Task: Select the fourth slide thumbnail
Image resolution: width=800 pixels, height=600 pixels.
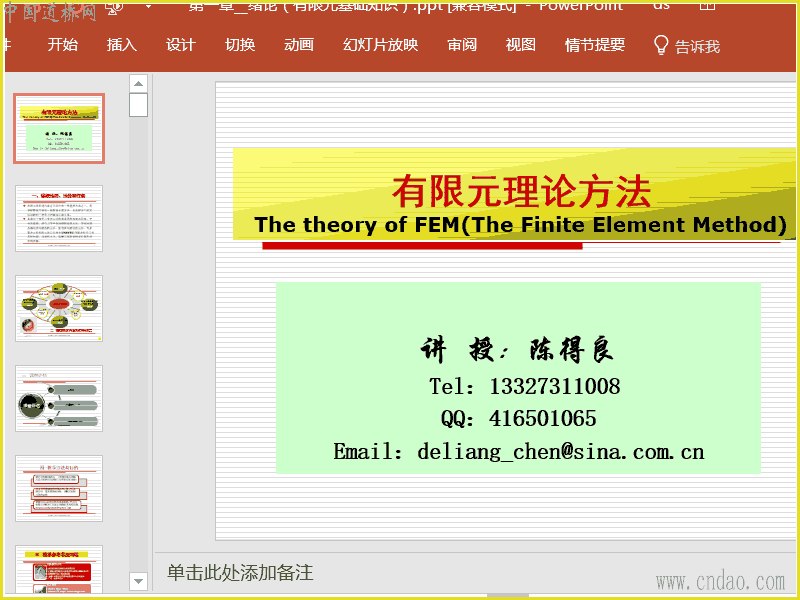Action: click(59, 398)
